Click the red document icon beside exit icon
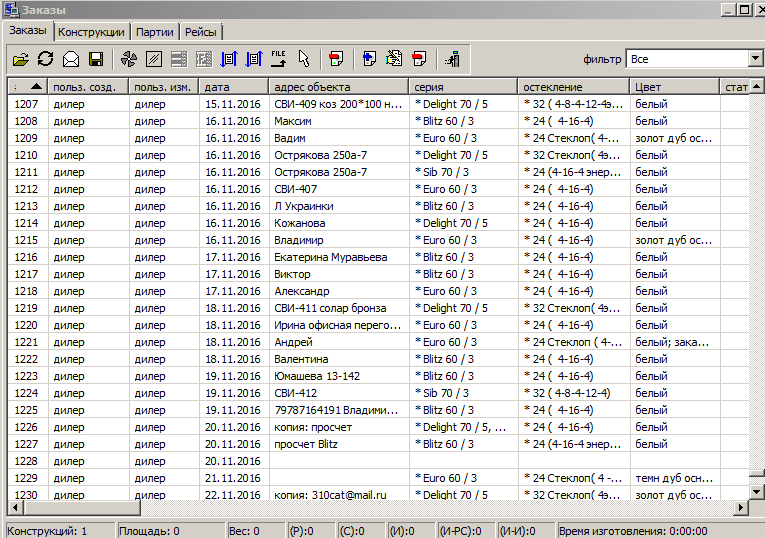This screenshot has width=765, height=538. (419, 59)
